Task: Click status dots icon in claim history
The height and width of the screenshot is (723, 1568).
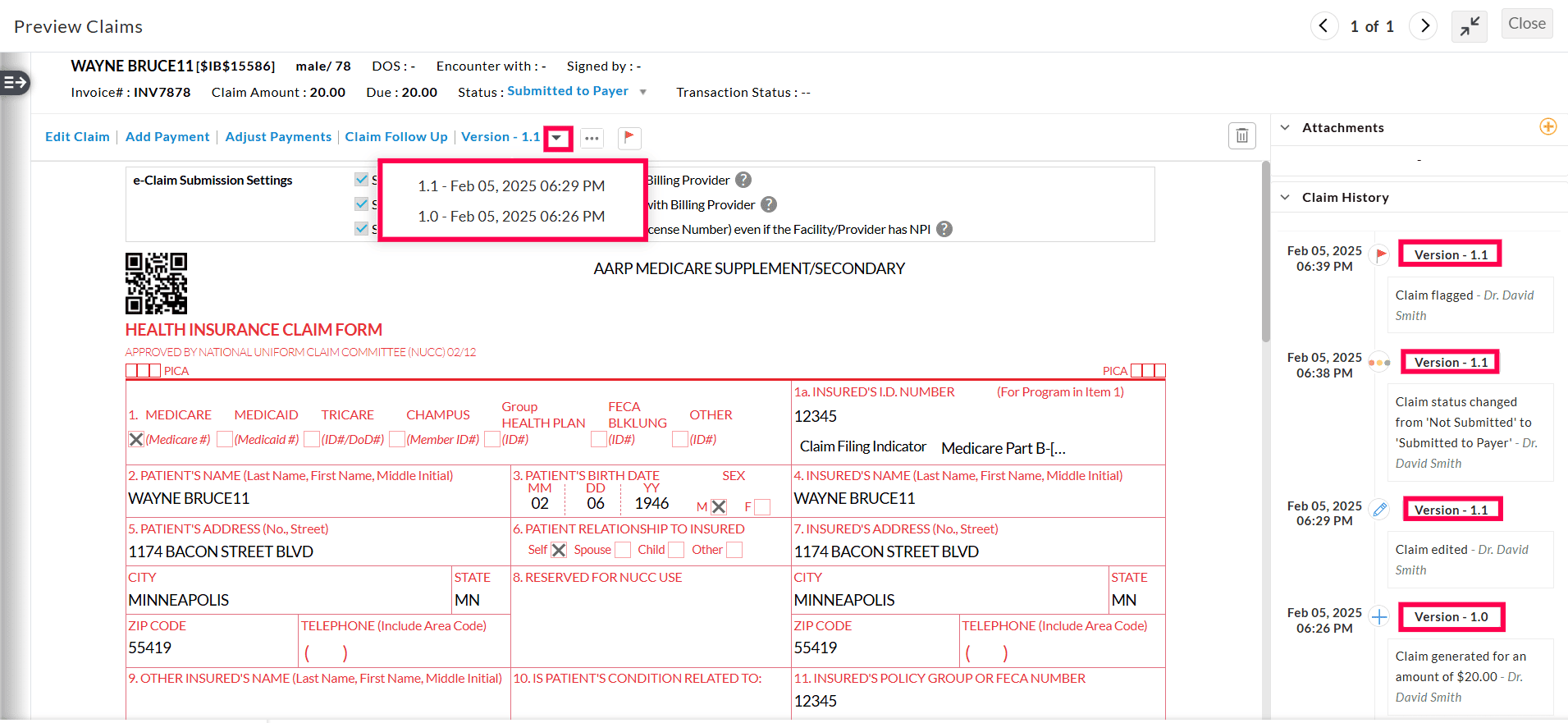Action: point(1379,362)
